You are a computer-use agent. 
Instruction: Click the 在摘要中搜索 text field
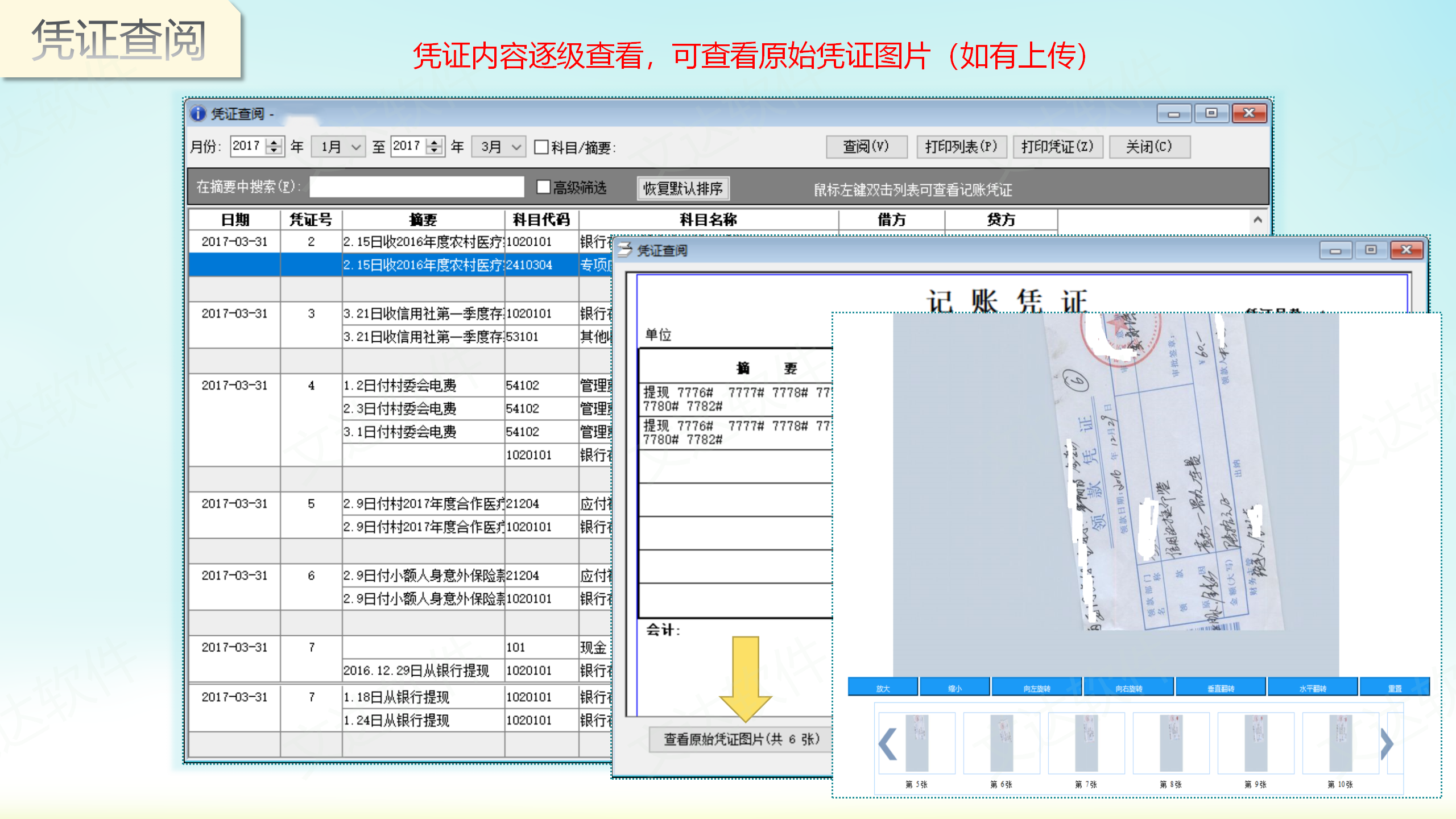(416, 187)
